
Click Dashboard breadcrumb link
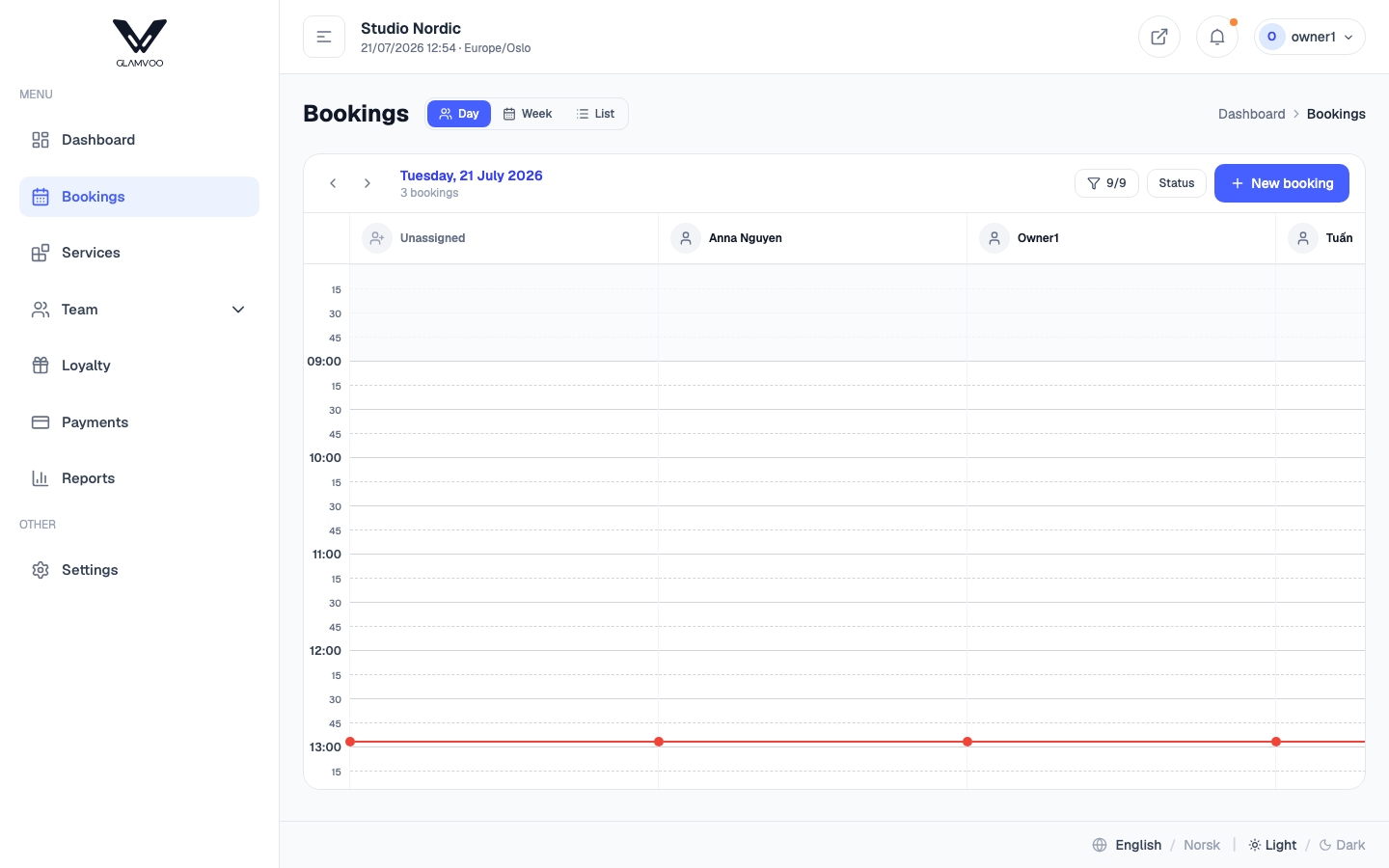click(1252, 114)
